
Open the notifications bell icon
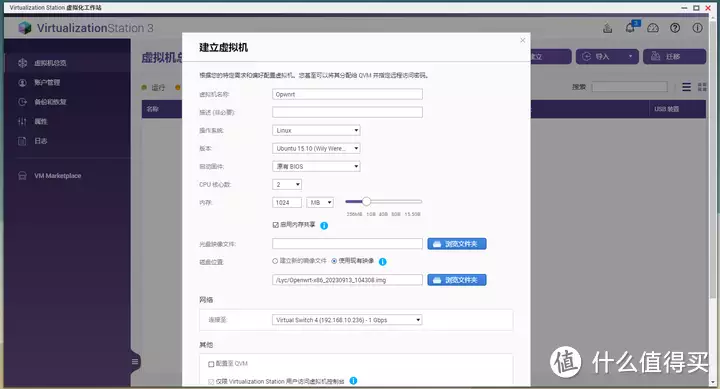(x=630, y=28)
